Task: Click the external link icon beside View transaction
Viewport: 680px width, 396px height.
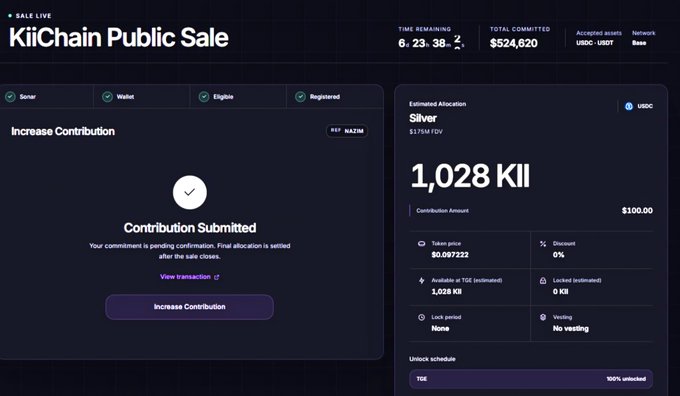Action: pyautogui.click(x=216, y=277)
